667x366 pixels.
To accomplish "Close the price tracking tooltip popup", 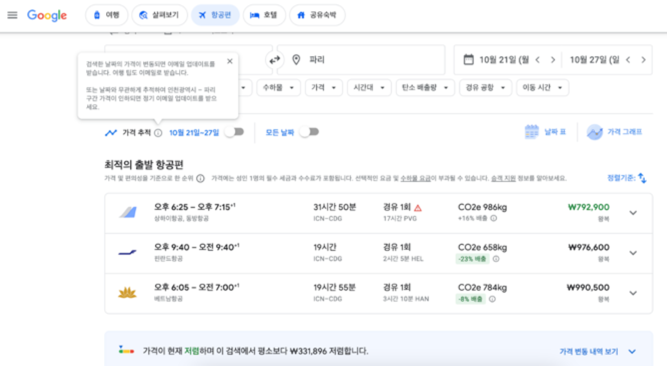I will pyautogui.click(x=230, y=61).
